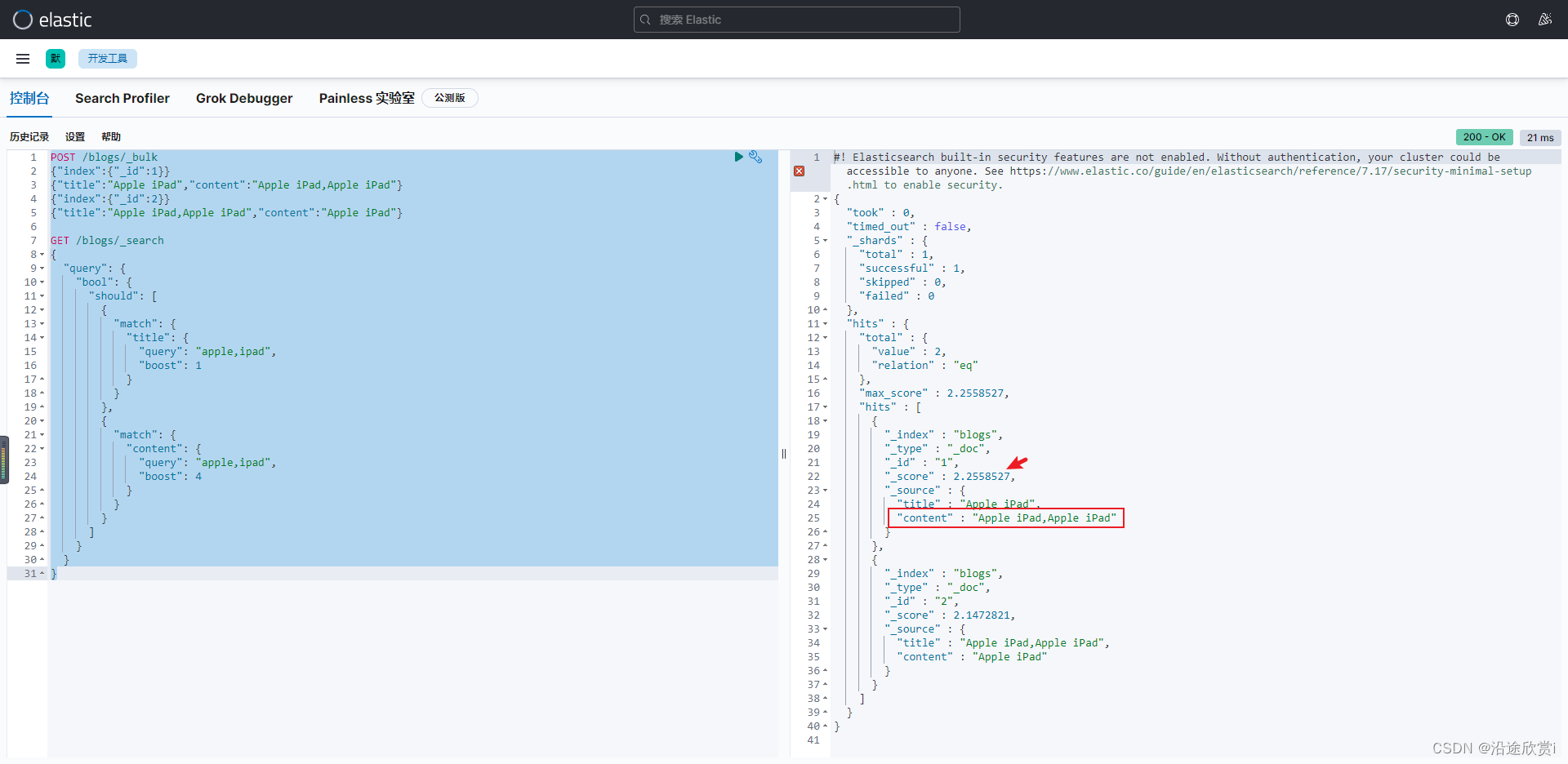Open the wrench actions icon in editor
Image resolution: width=1568 pixels, height=764 pixels.
click(755, 157)
